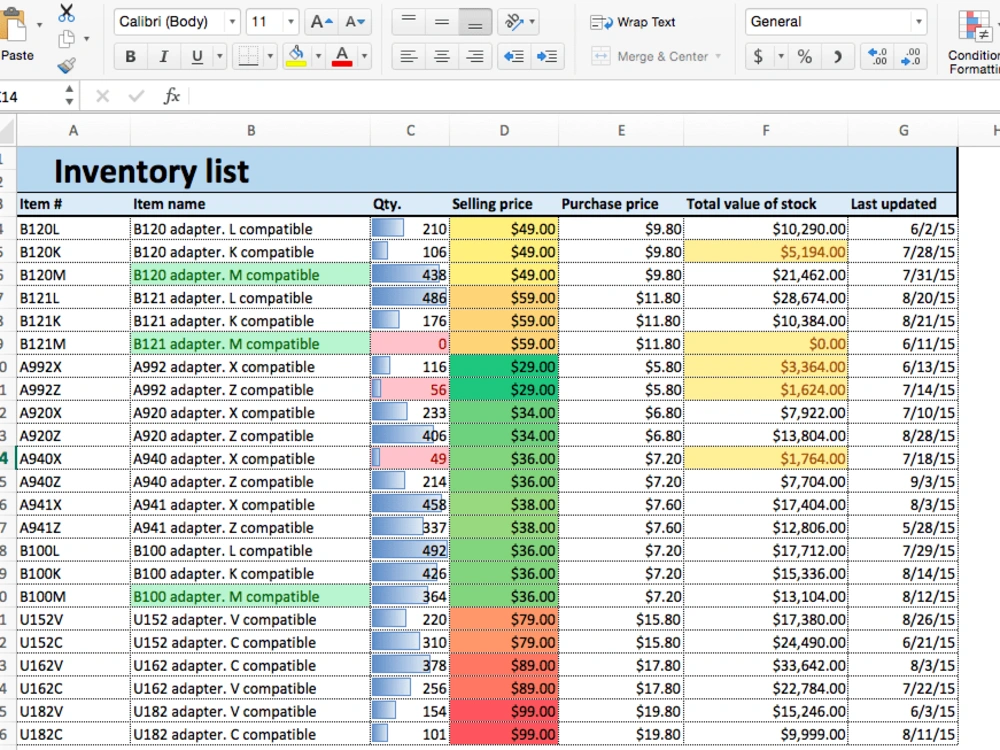1000x750 pixels.
Task: Center text horizontally
Action: (442, 57)
